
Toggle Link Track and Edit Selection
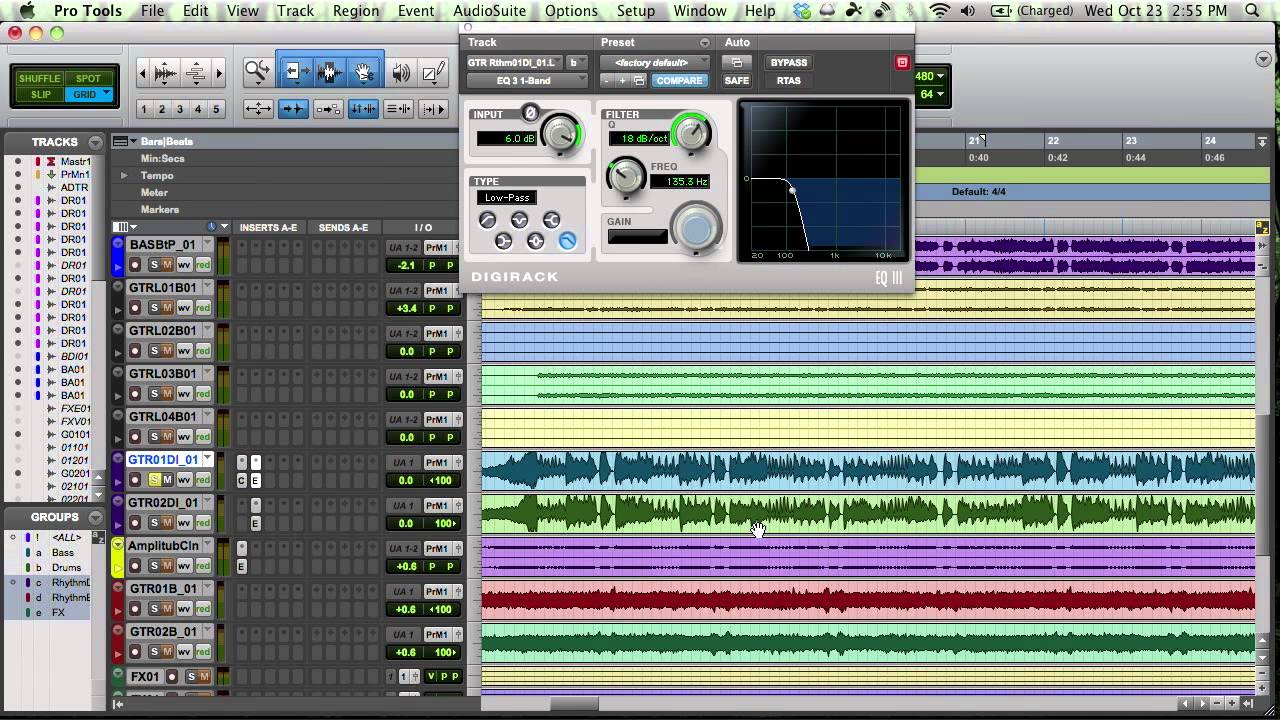[398, 109]
